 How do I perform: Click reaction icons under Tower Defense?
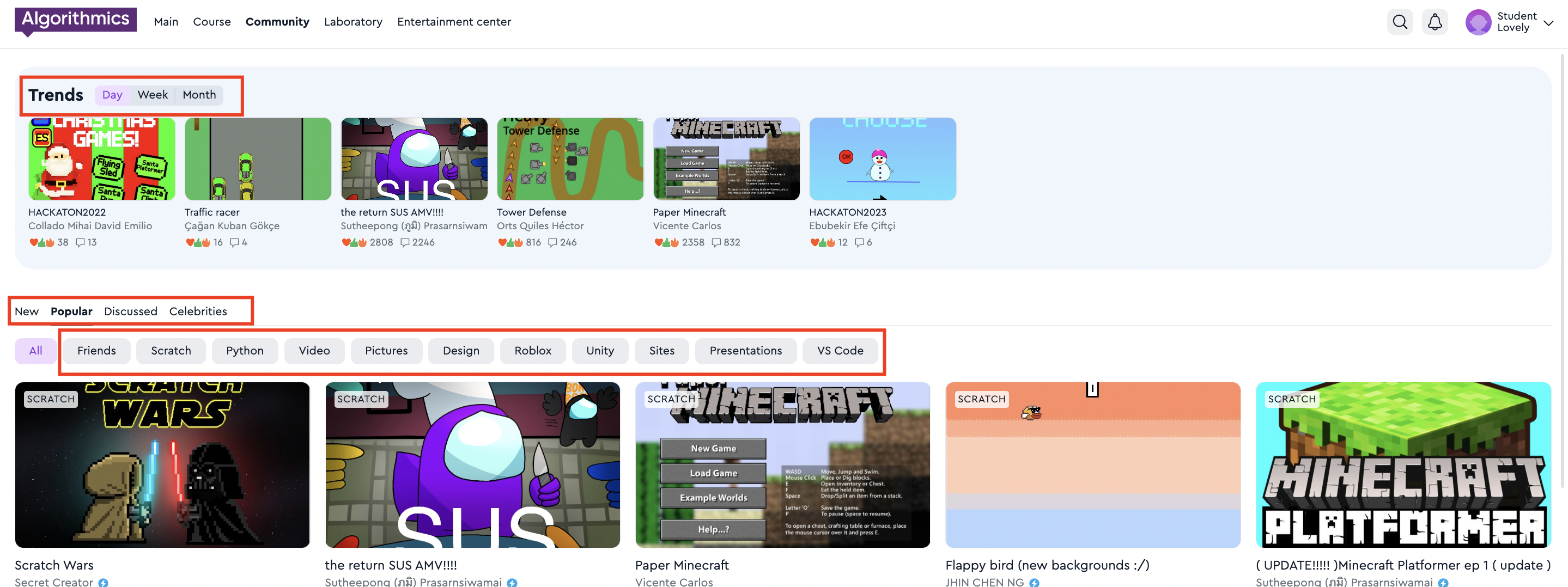[x=510, y=242]
